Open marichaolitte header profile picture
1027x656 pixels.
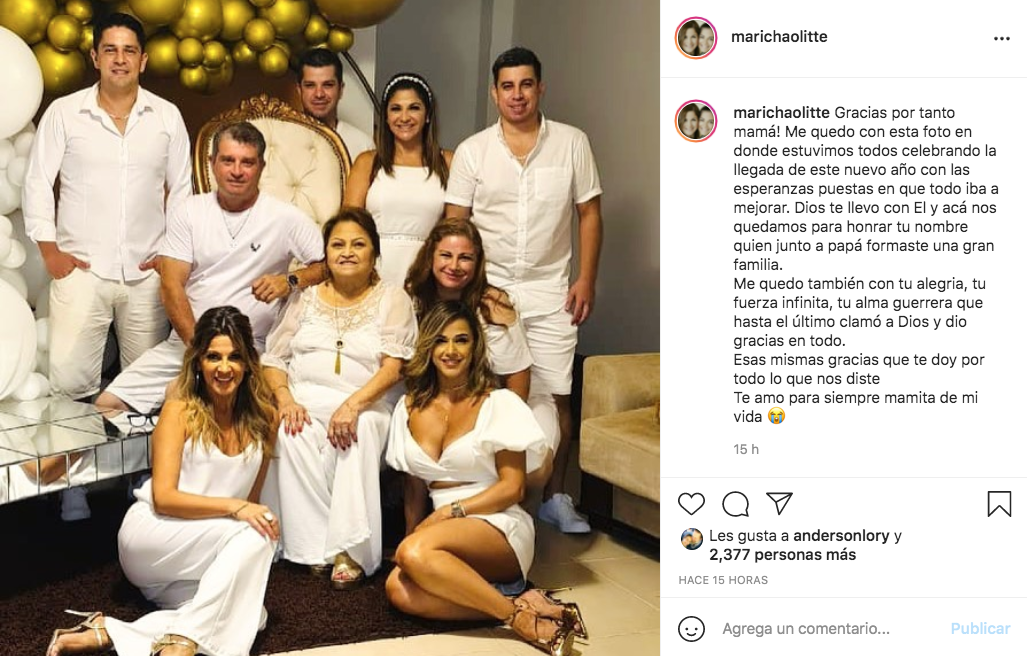[x=696, y=38]
